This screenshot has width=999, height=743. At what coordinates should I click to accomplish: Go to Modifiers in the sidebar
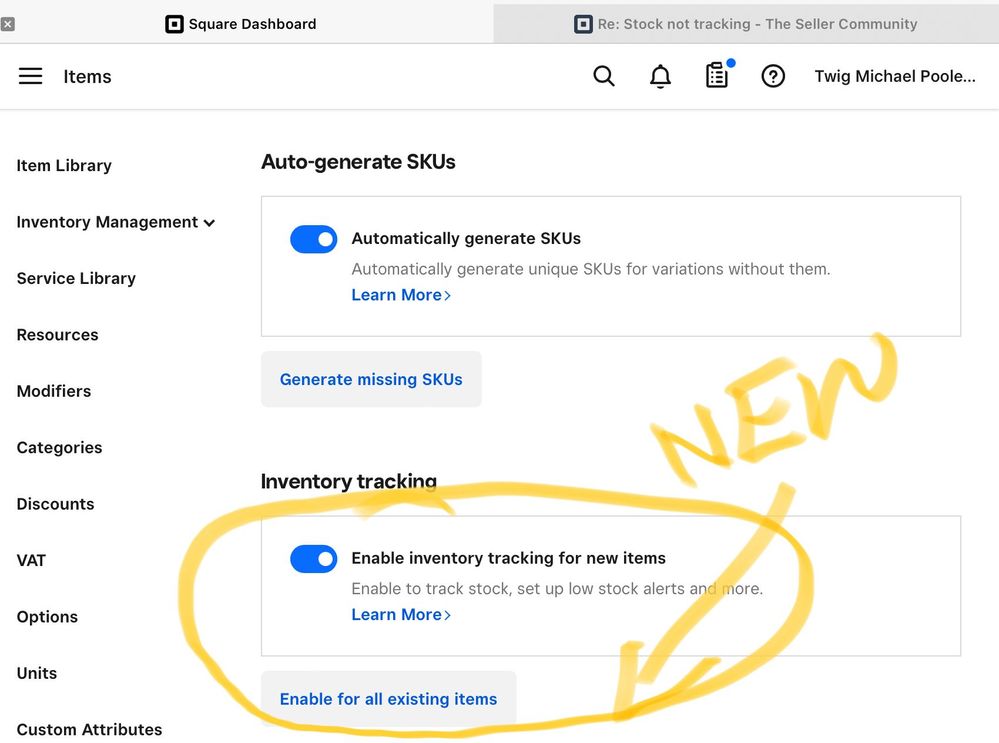pos(54,391)
